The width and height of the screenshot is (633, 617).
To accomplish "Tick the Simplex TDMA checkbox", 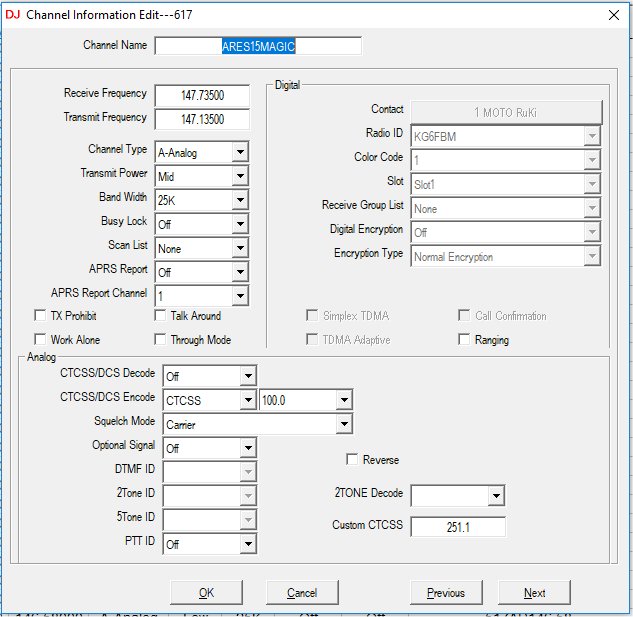I will [x=312, y=315].
